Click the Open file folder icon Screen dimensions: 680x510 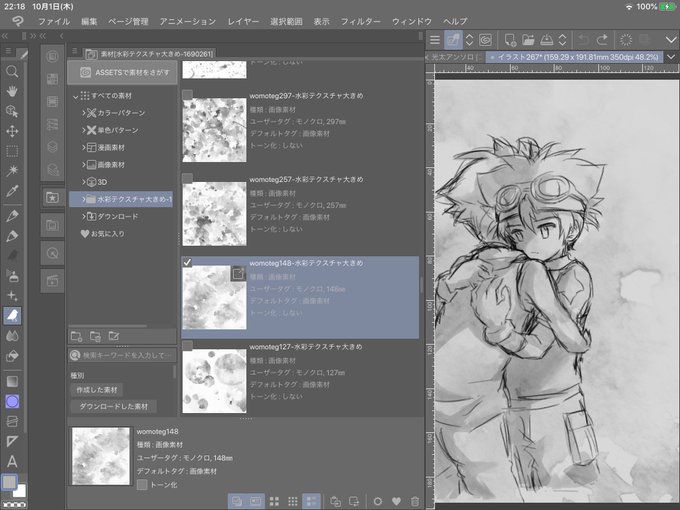tap(528, 40)
